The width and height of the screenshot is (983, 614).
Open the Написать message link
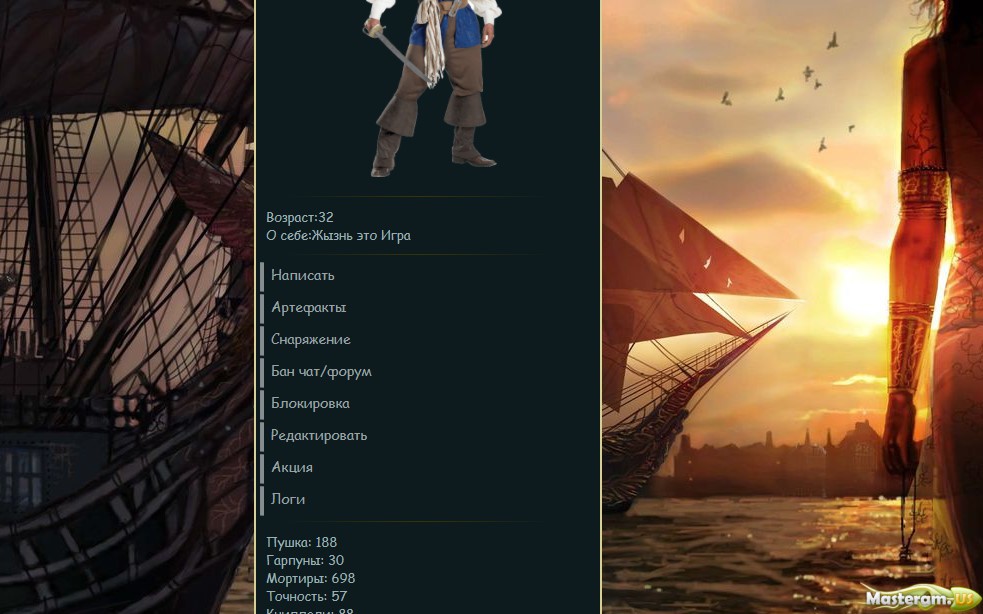(303, 275)
